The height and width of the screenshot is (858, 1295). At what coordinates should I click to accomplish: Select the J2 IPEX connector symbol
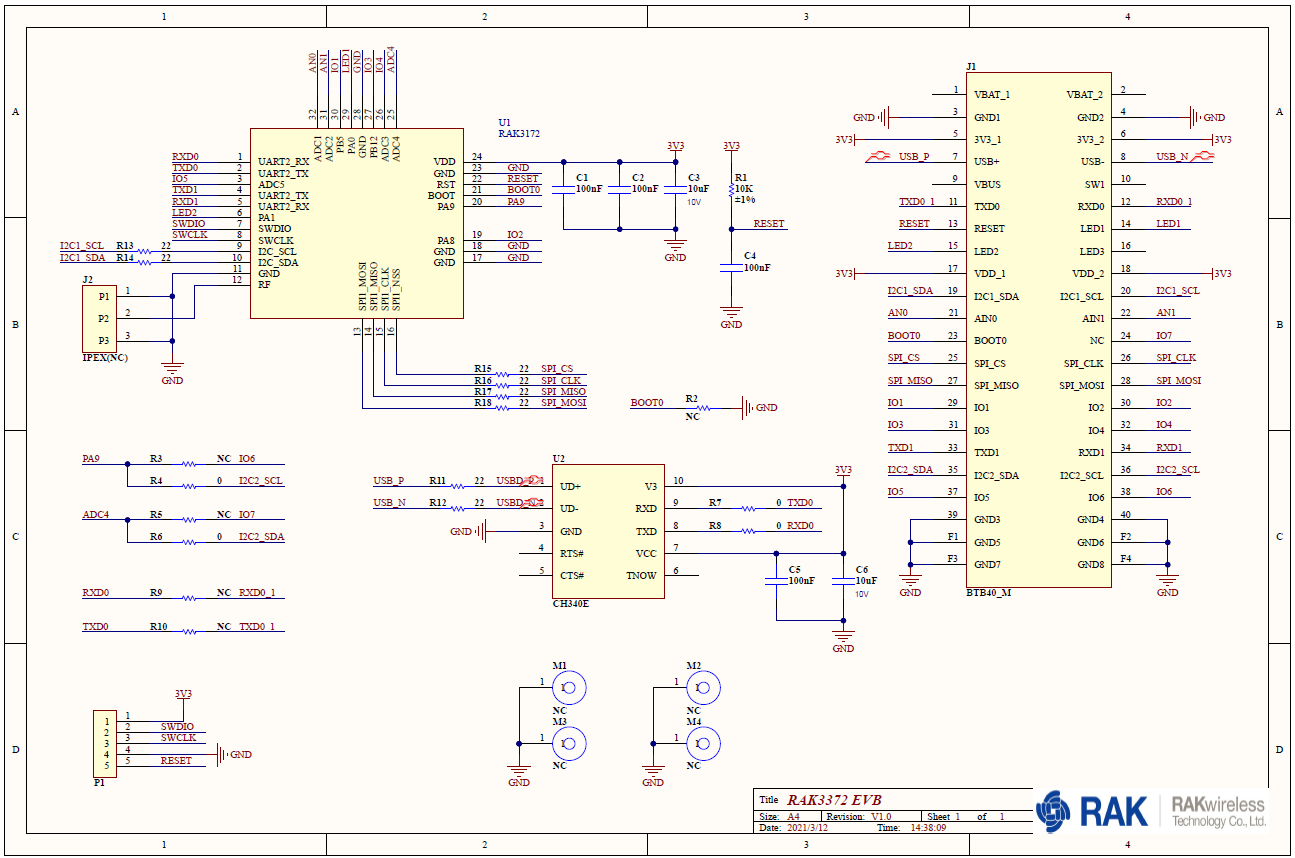tap(99, 319)
